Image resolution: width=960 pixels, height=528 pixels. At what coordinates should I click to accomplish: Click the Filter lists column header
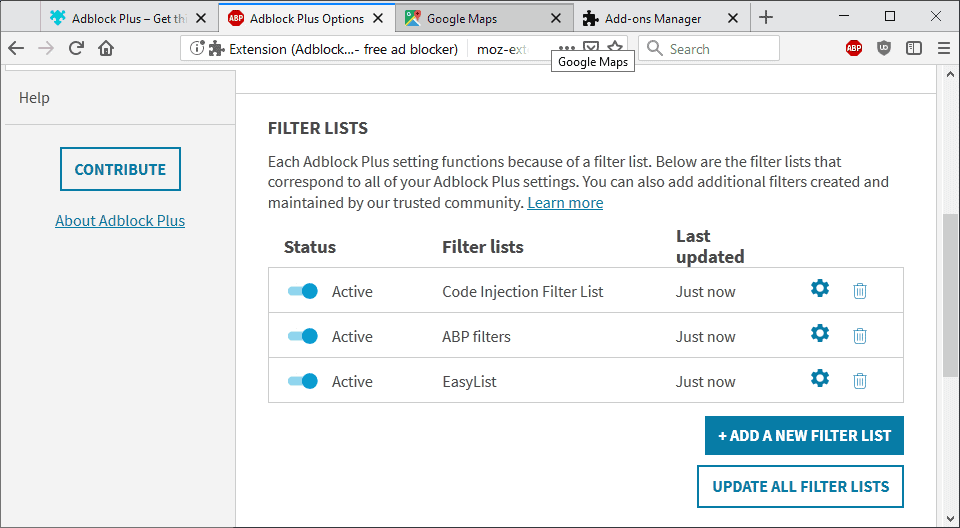(483, 247)
